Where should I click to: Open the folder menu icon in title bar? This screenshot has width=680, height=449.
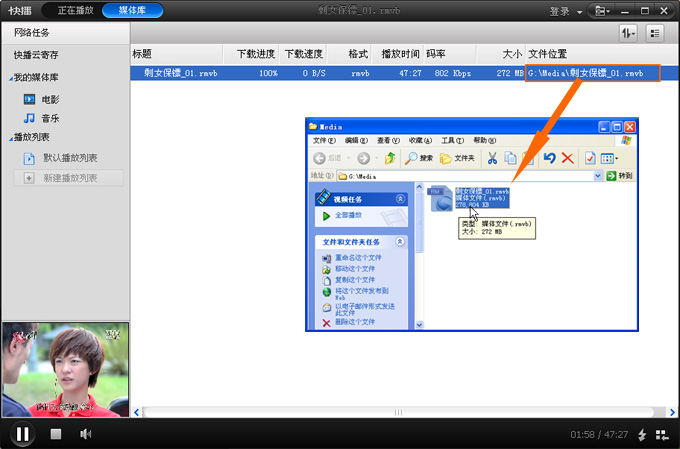pyautogui.click(x=602, y=11)
